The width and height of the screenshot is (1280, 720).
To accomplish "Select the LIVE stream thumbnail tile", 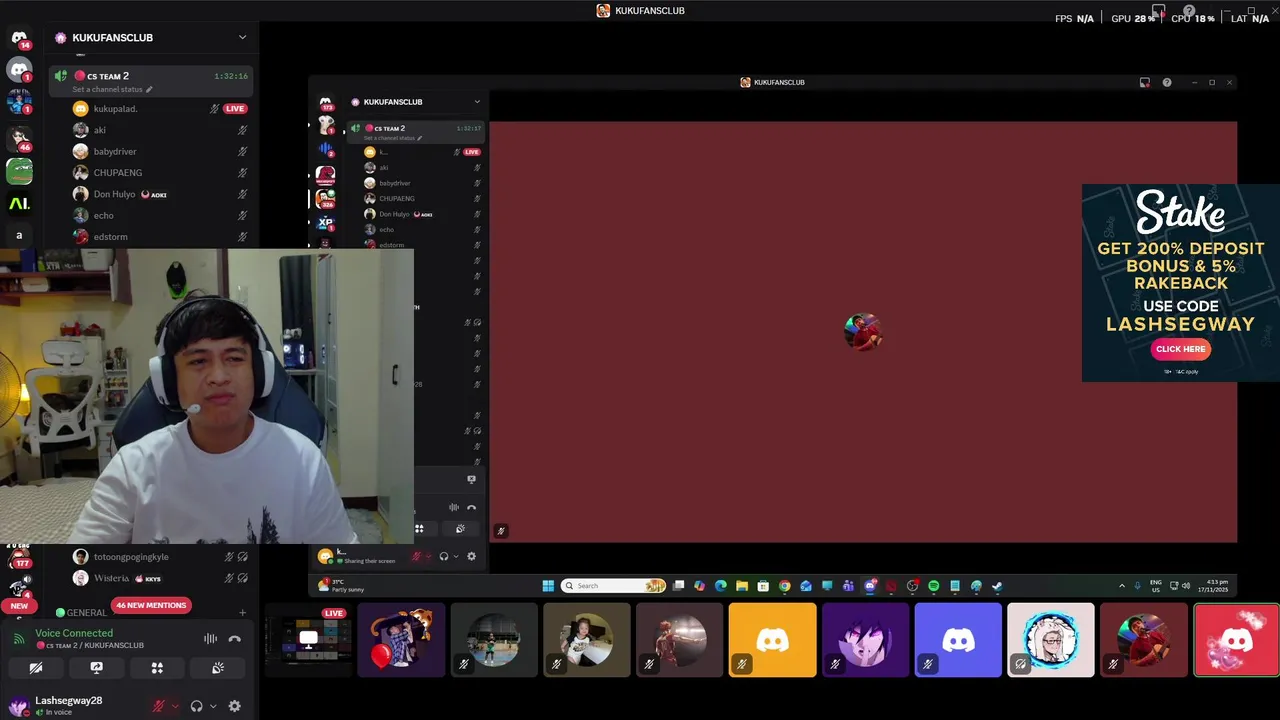I will pyautogui.click(x=309, y=640).
